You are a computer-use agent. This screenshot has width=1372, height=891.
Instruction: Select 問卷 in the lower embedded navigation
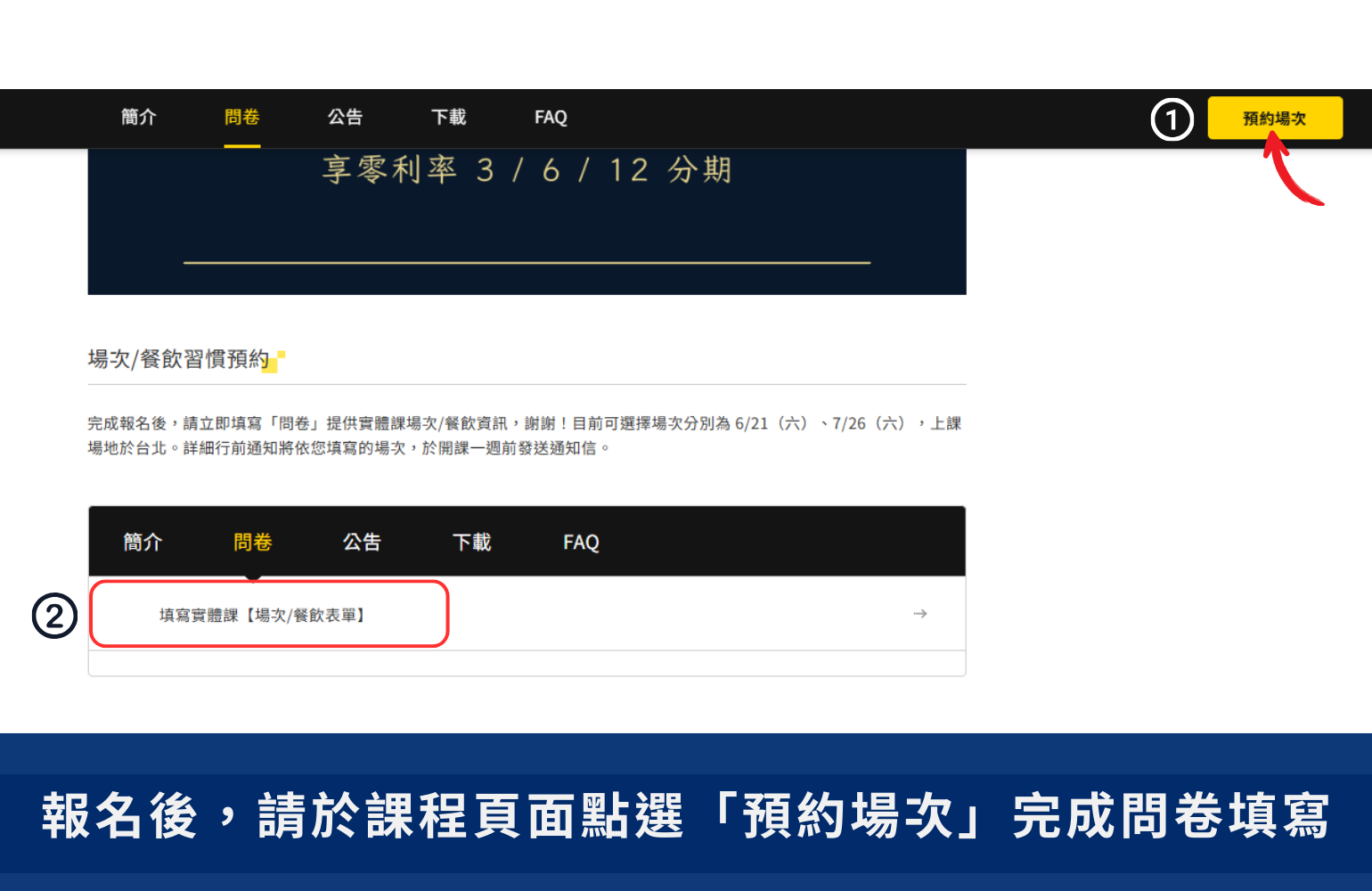tap(253, 542)
